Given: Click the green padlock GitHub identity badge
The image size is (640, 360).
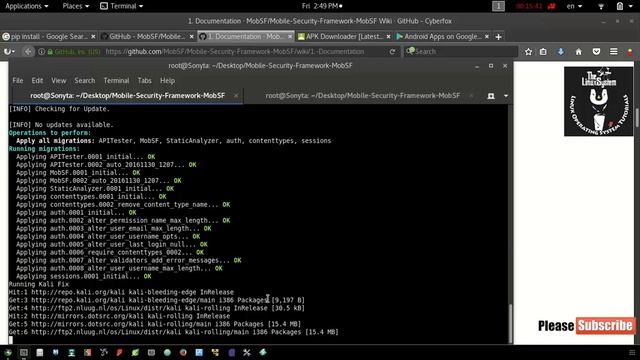Looking at the screenshot, I should pos(74,51).
